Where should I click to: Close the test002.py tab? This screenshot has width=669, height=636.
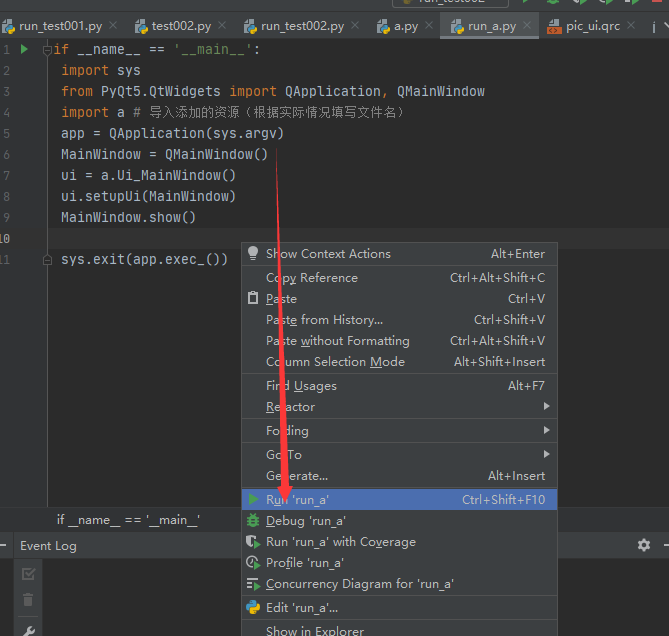pos(222,26)
